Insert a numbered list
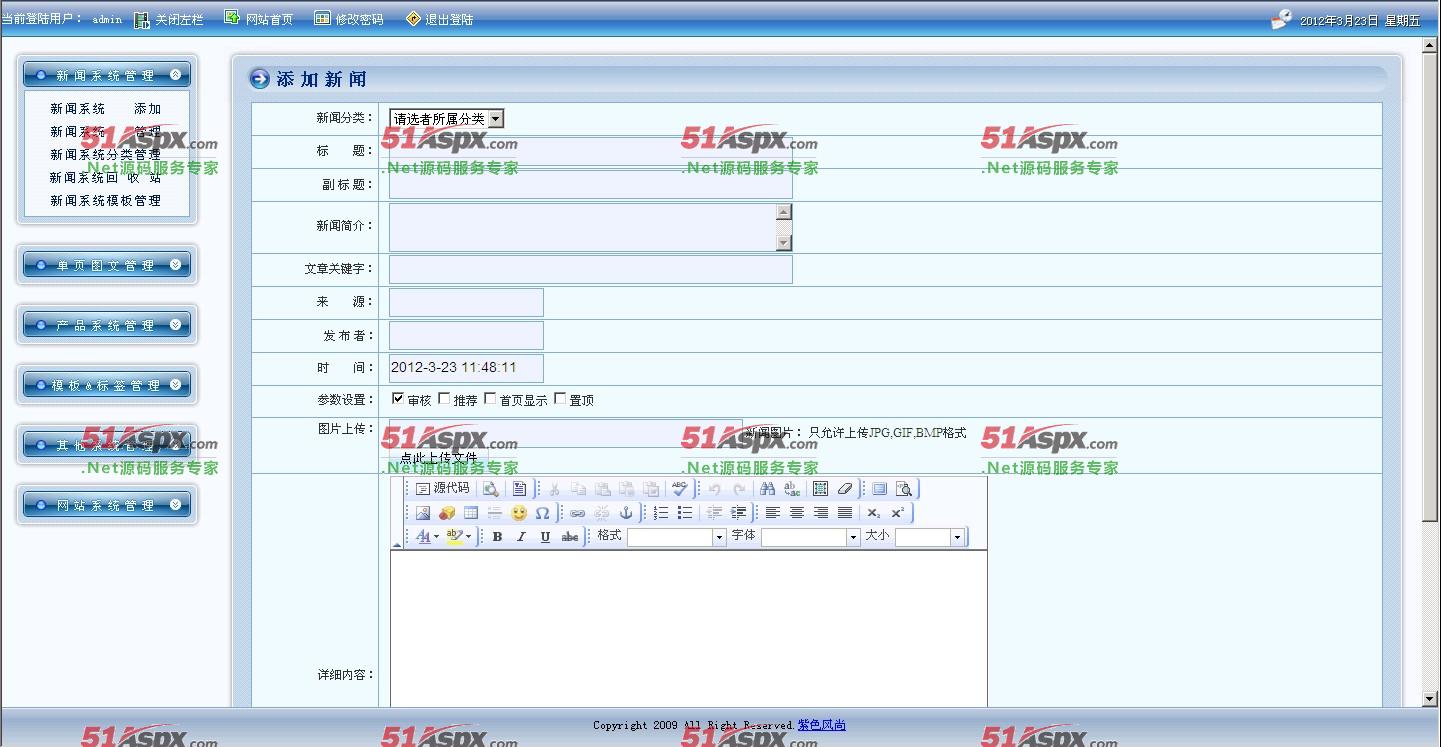Screen dimensions: 1441x747 [x=661, y=513]
